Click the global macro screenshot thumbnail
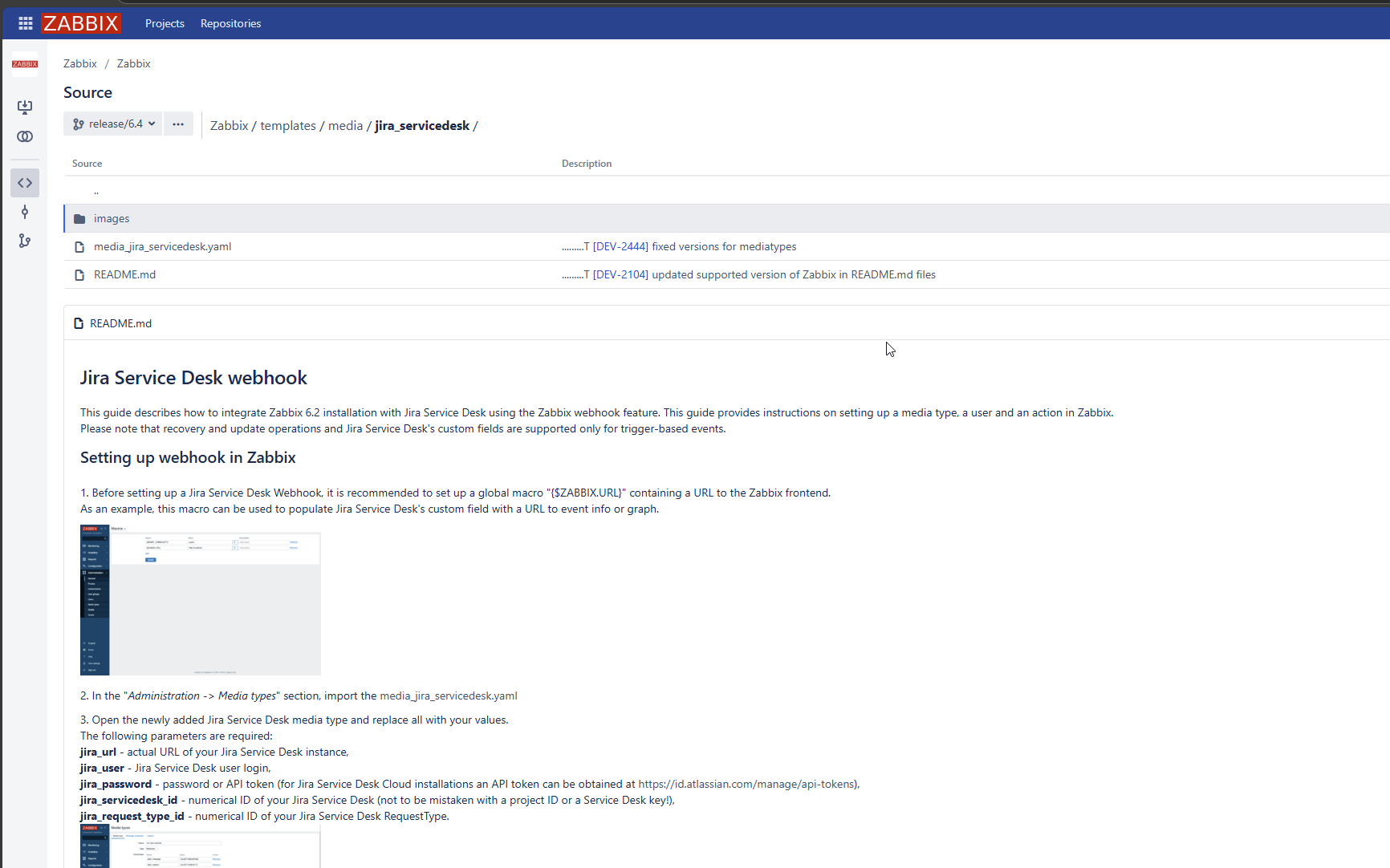This screenshot has width=1390, height=868. [201, 600]
